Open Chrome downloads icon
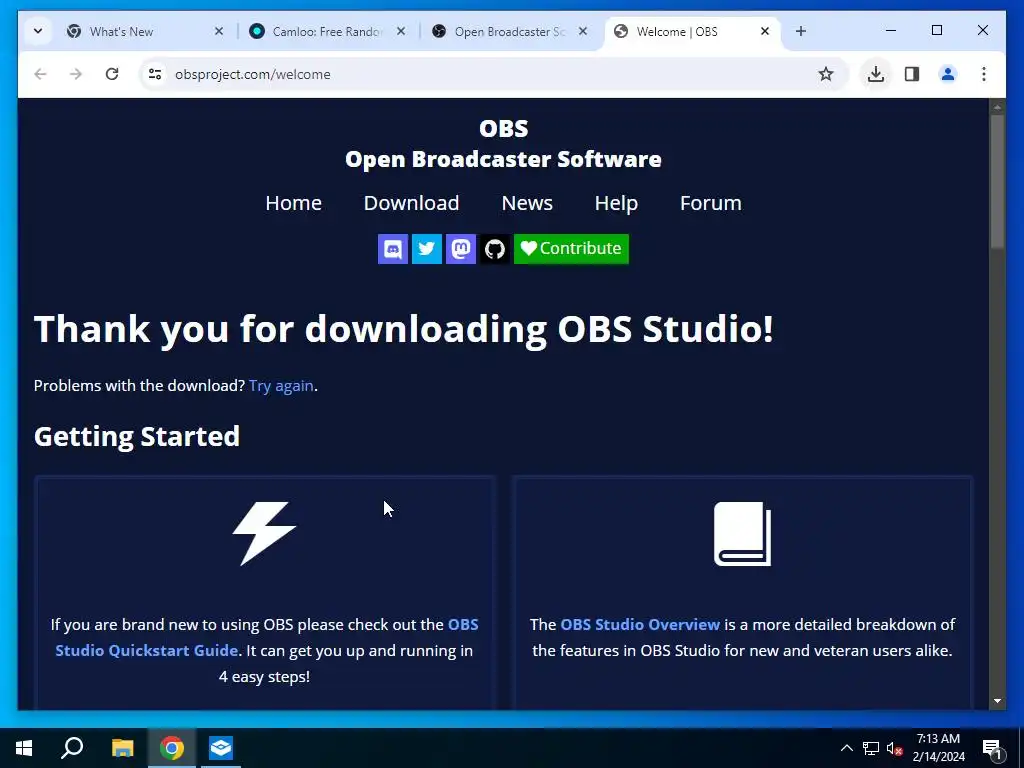This screenshot has width=1024, height=768. 876,74
